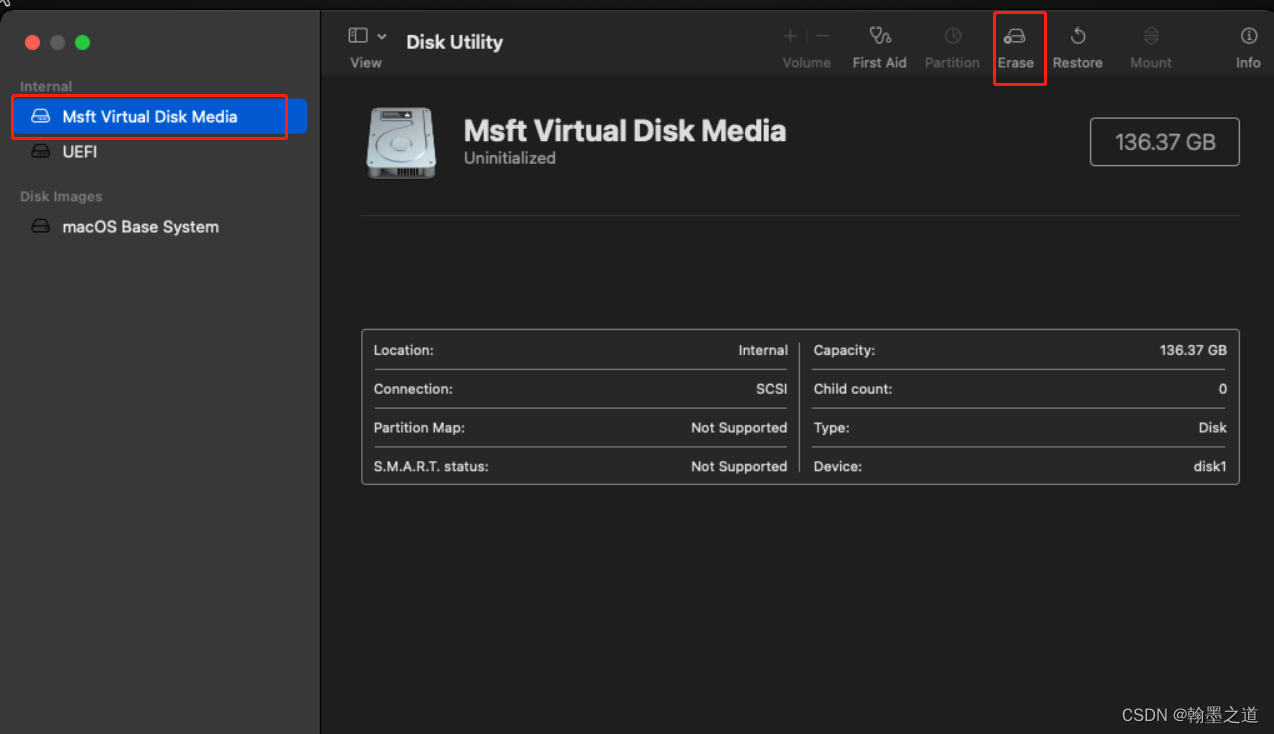Click the Disk Utility window title
This screenshot has height=734, width=1274.
coord(454,42)
